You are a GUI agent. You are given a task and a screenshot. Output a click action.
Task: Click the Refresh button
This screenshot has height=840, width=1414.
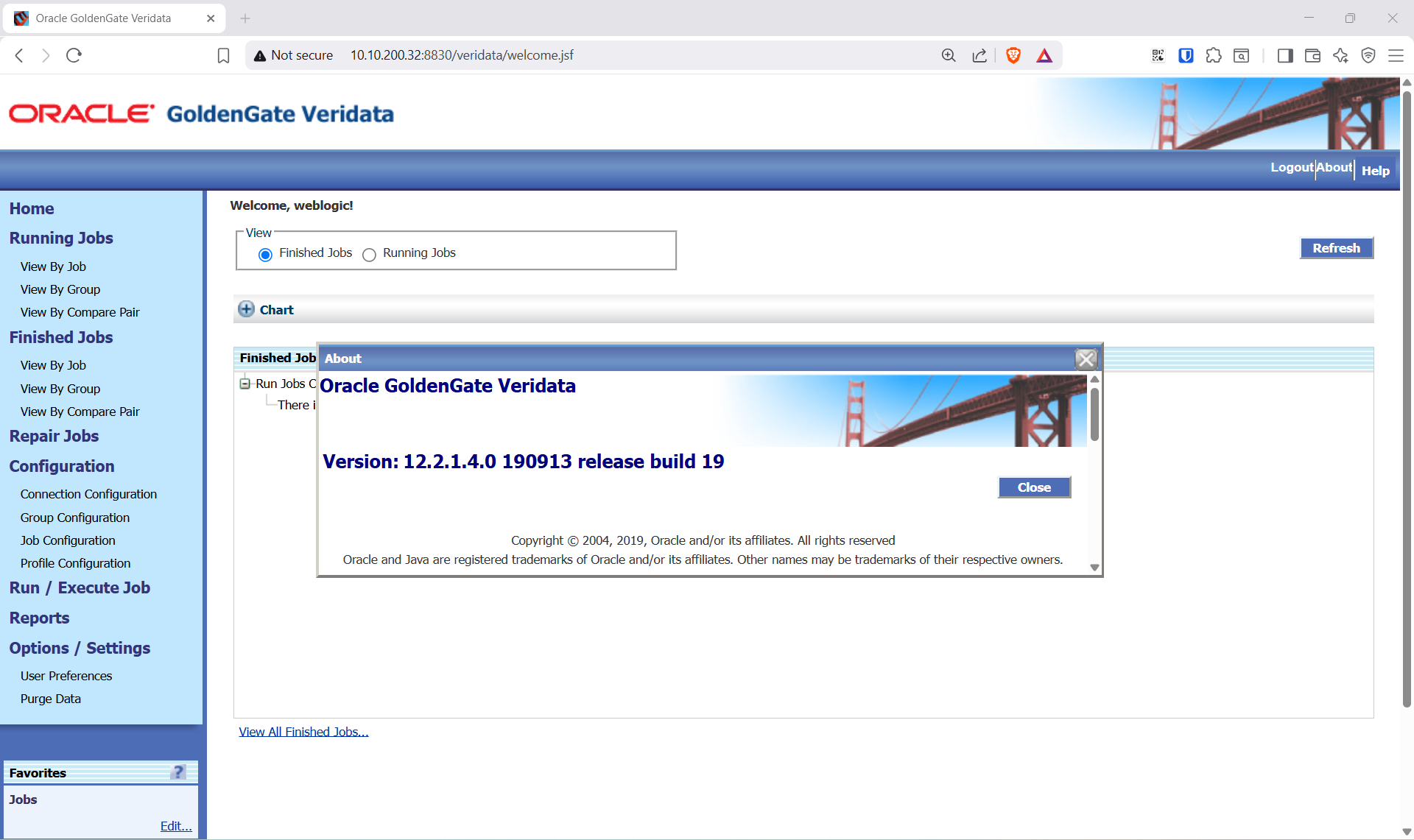click(1337, 248)
